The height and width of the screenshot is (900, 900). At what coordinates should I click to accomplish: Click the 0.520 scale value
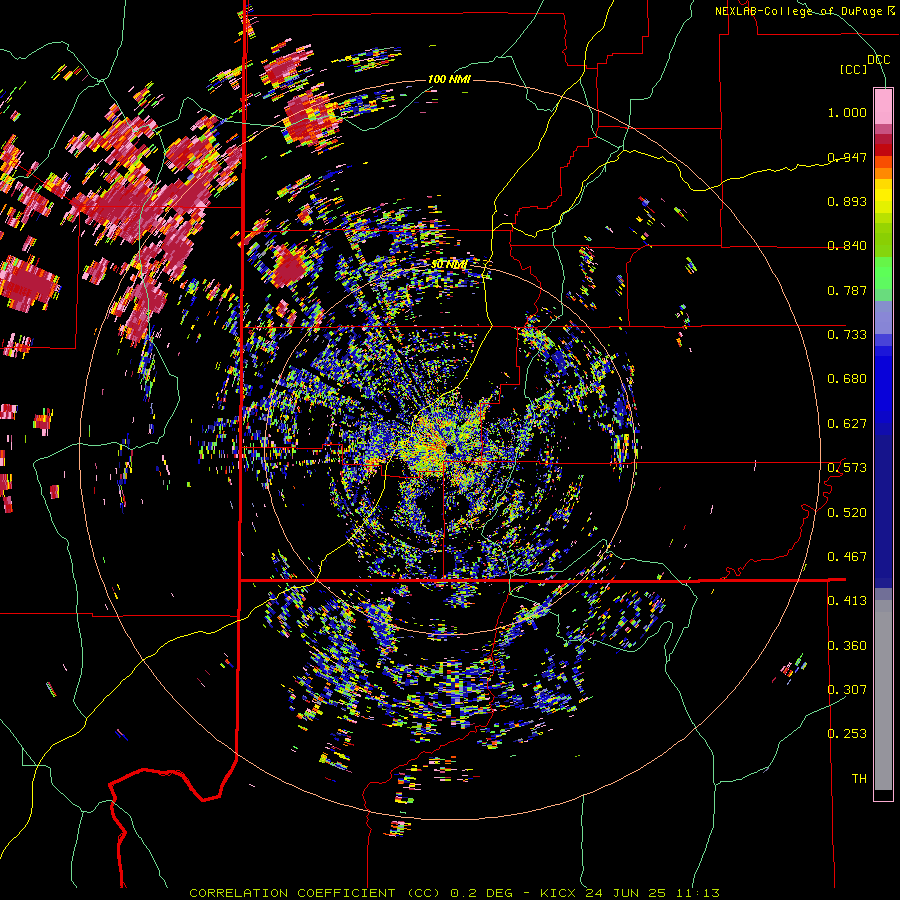(x=847, y=513)
